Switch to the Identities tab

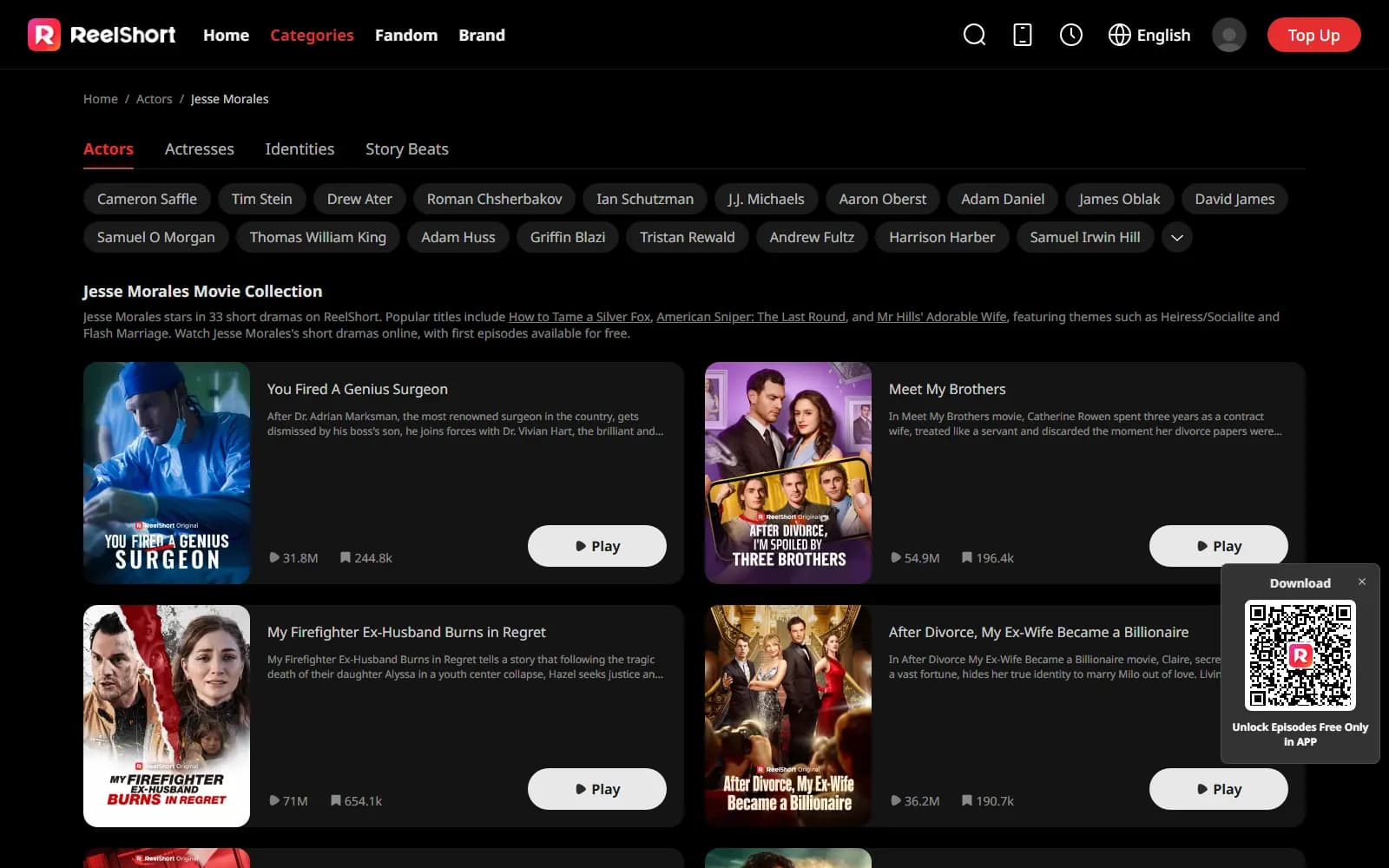(300, 148)
